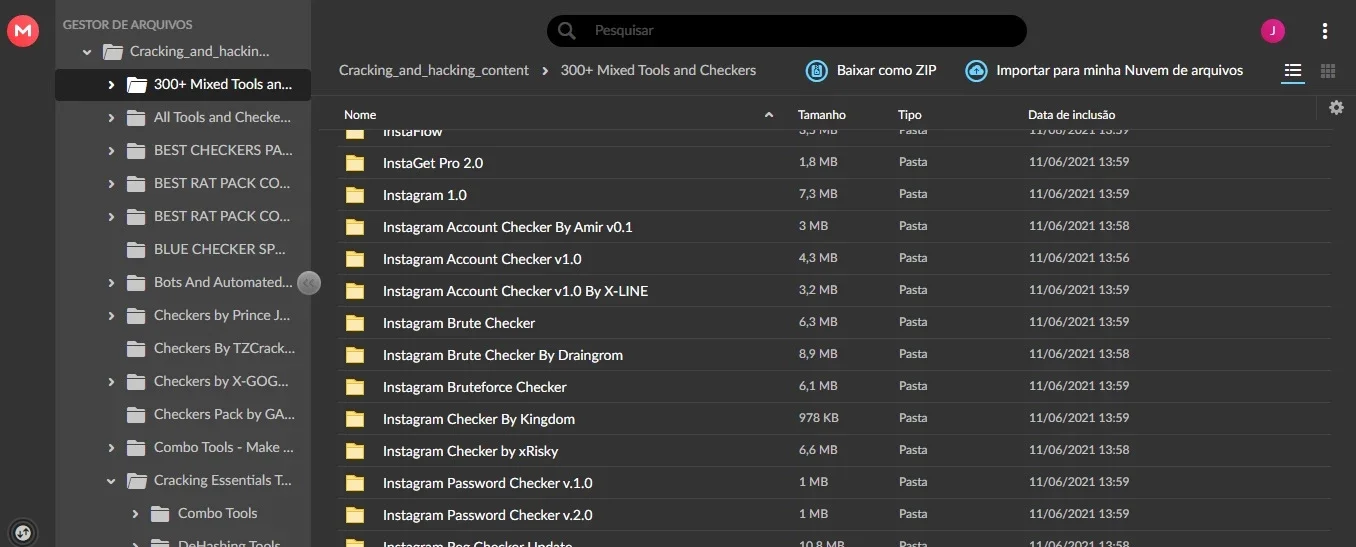Collapse the Cracking_and_hackin... root folder
Viewport: 1356px width, 547px height.
pyautogui.click(x=87, y=52)
